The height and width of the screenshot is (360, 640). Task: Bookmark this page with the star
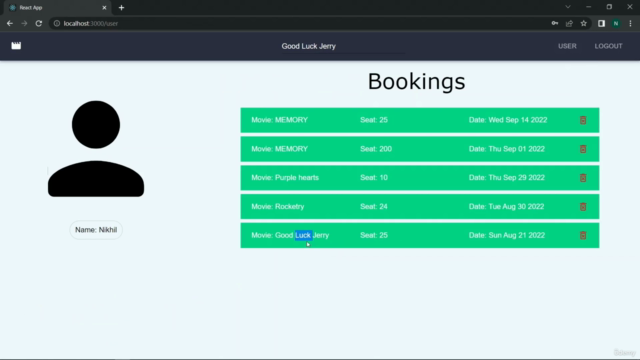point(584,24)
